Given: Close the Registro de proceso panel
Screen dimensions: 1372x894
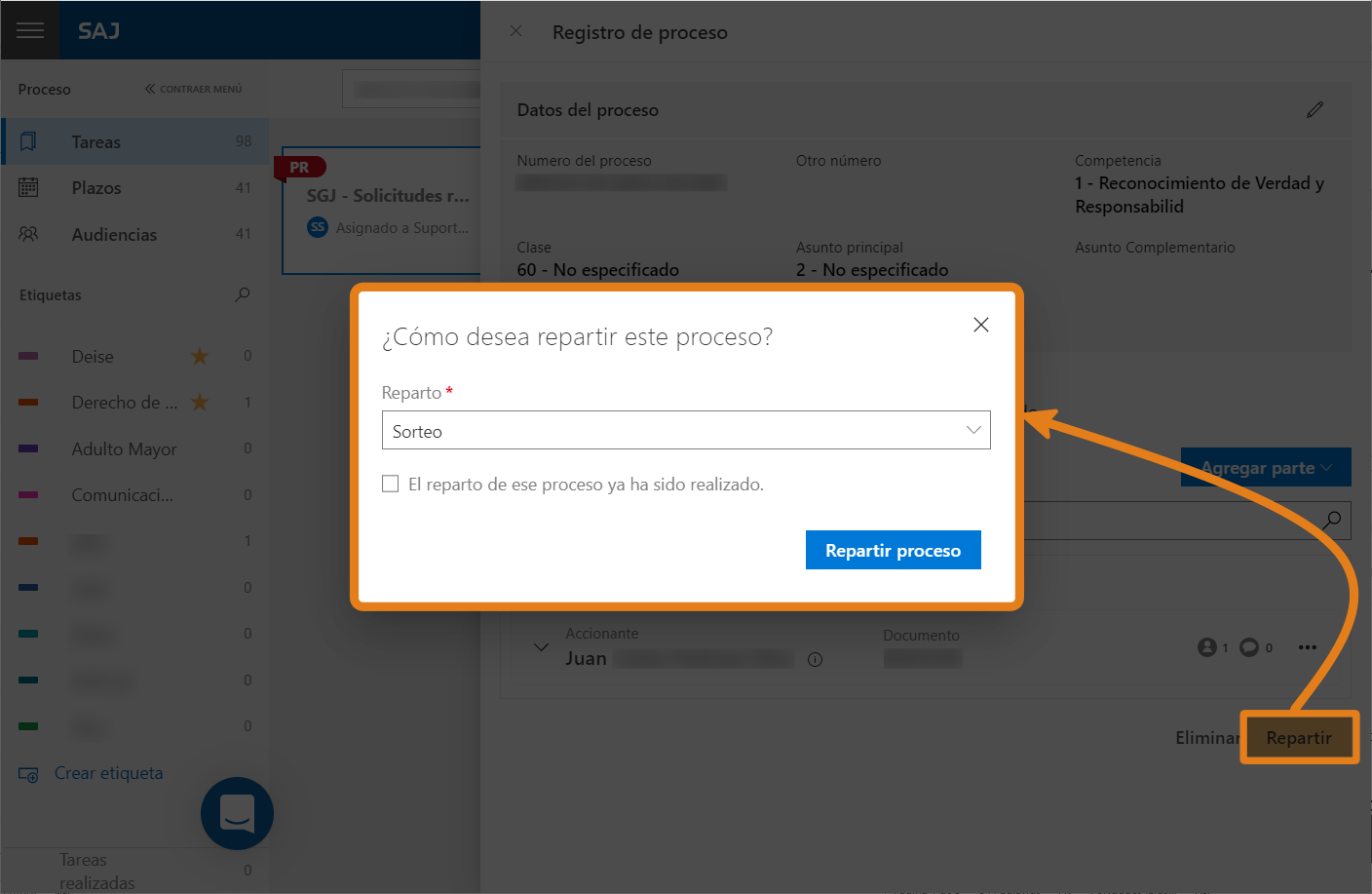Looking at the screenshot, I should click(x=515, y=31).
